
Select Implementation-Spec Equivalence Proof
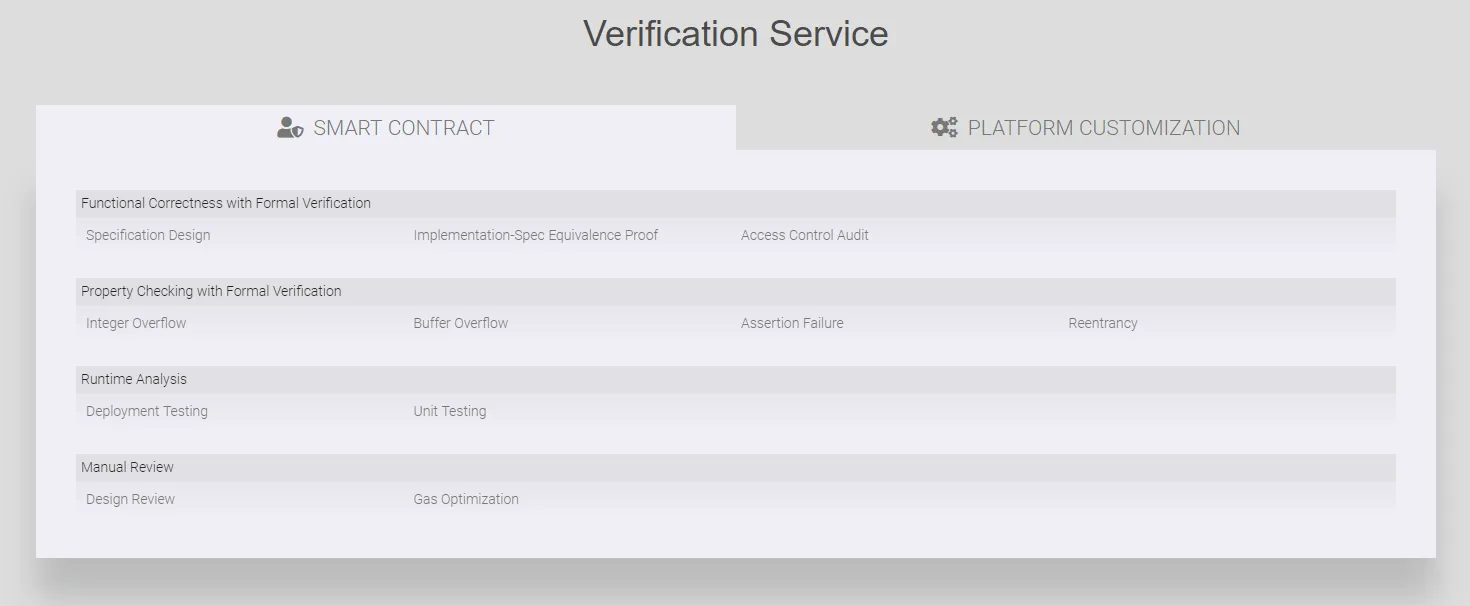click(x=536, y=234)
